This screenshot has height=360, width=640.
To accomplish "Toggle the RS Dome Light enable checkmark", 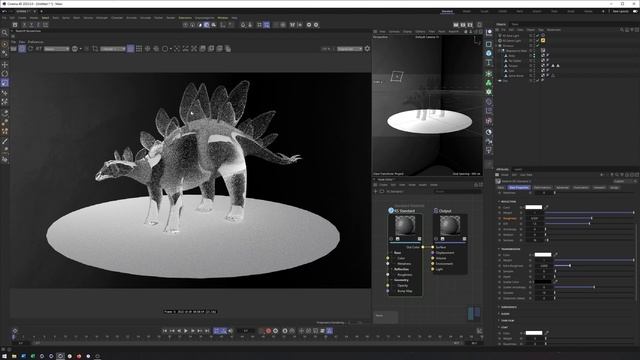I will (x=538, y=40).
